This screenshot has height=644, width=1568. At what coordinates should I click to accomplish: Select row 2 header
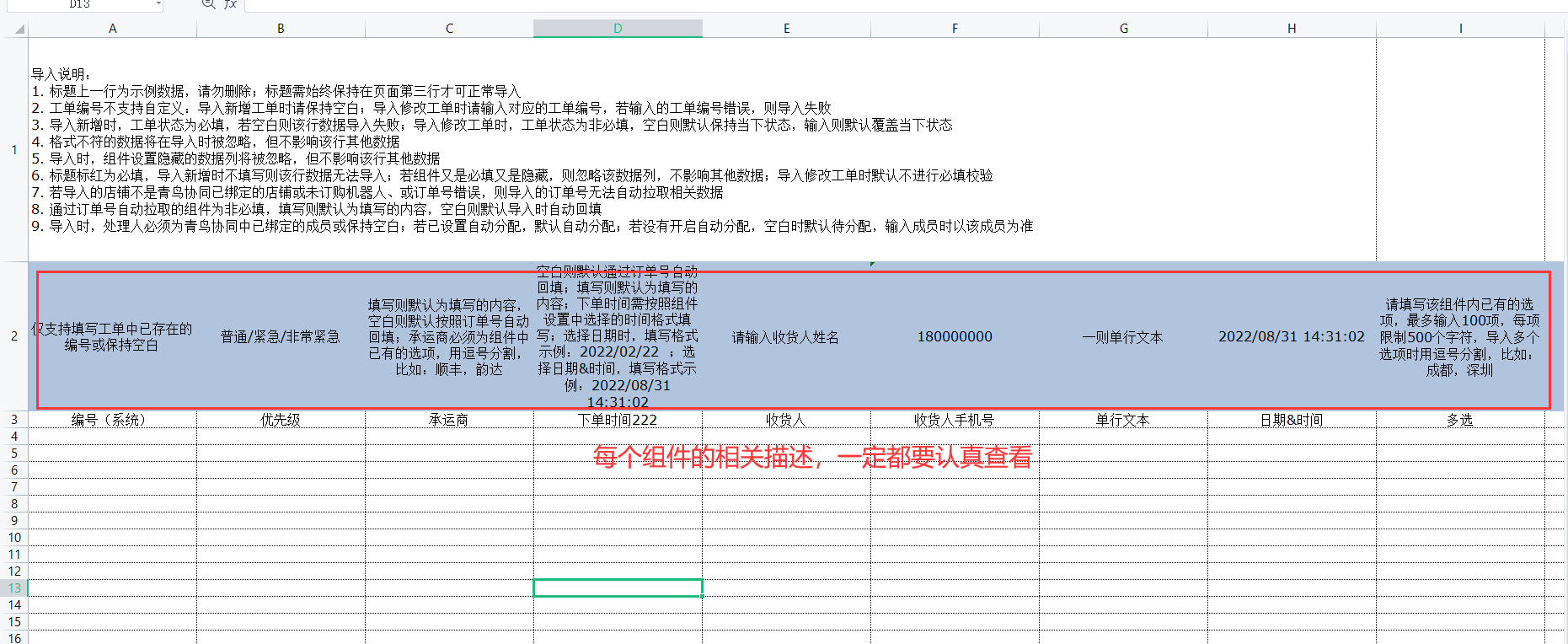(x=14, y=336)
